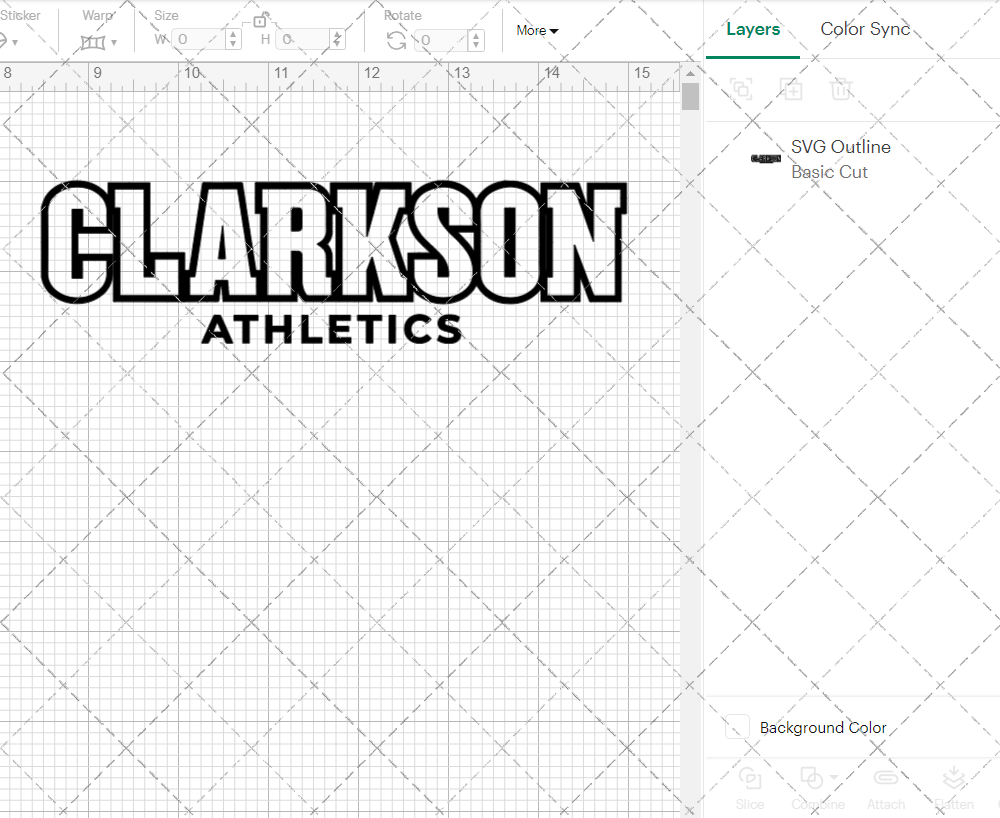Viewport: 1000px width, 818px height.
Task: Click the CLARKSON layer thumbnail
Action: click(x=764, y=158)
